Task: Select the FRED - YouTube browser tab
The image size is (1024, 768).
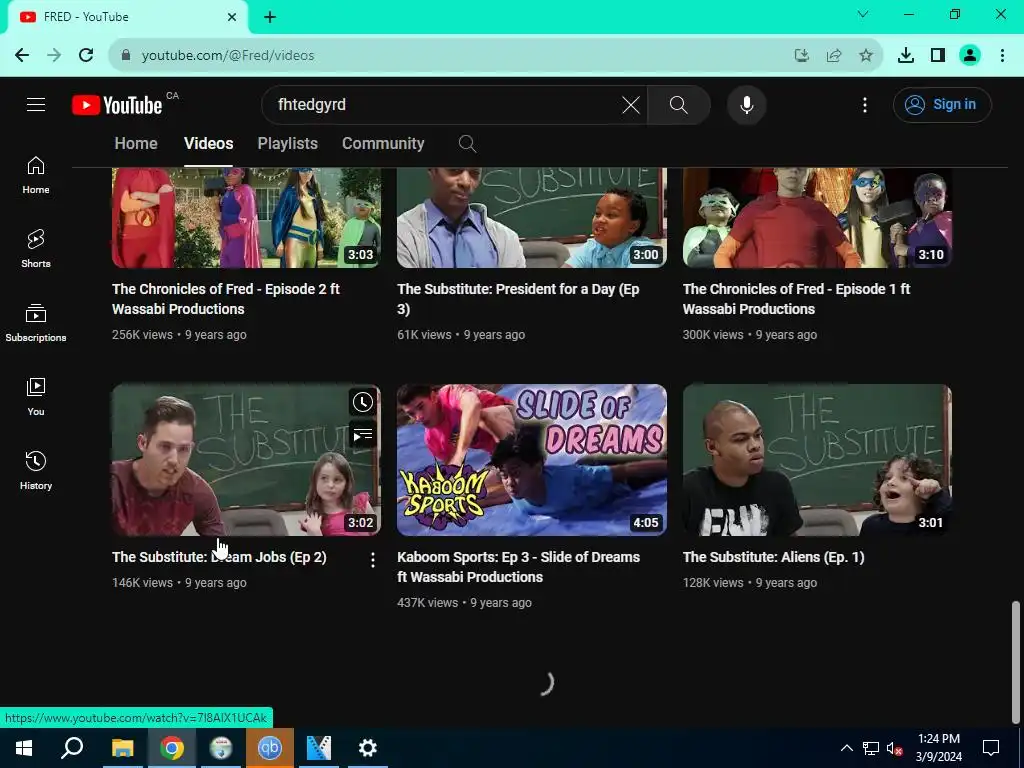Action: click(127, 17)
